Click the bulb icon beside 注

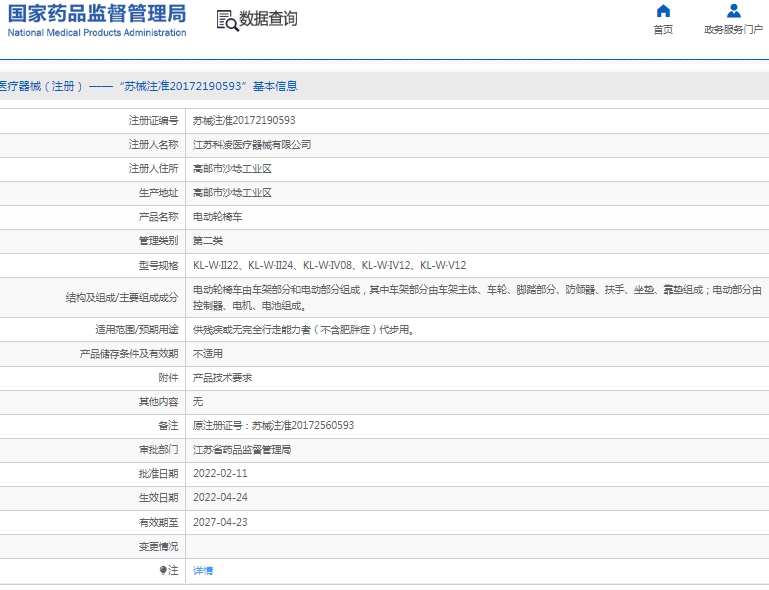(163, 570)
